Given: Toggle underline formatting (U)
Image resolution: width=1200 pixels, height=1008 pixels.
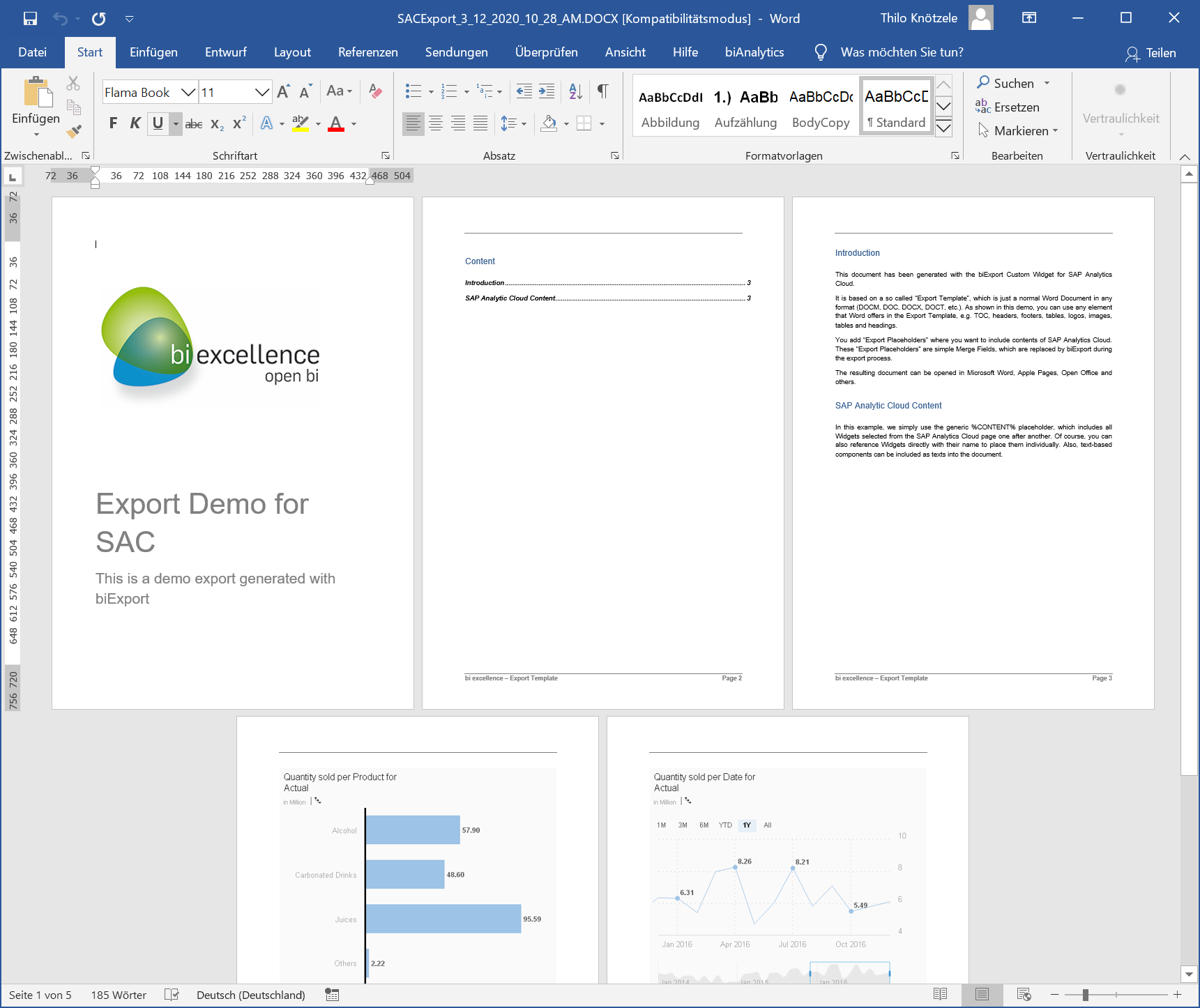Looking at the screenshot, I should click(x=158, y=123).
